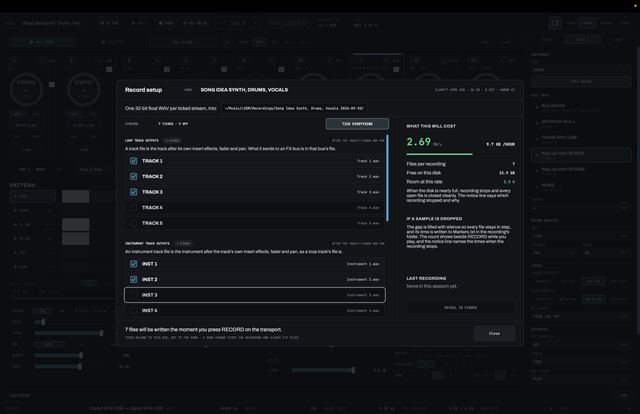The height and width of the screenshot is (414, 640).
Task: Click ALL CLEAR button in main window
Action: tap(183, 42)
